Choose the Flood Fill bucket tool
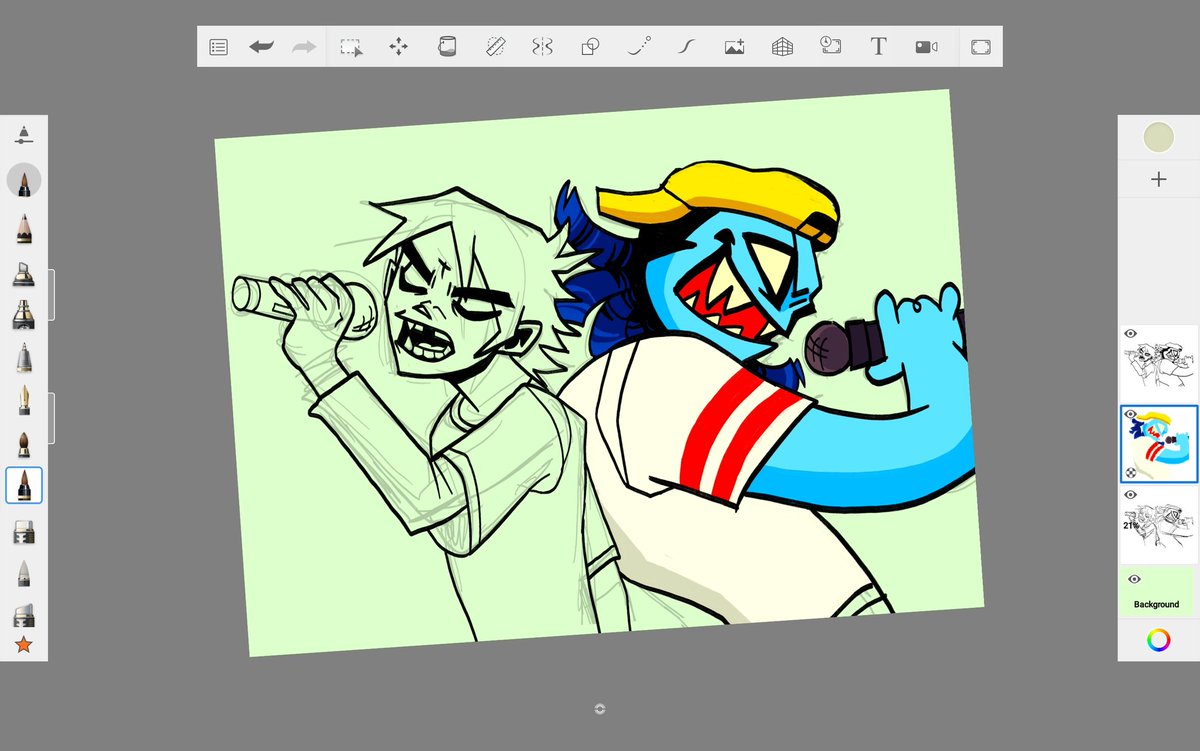The height and width of the screenshot is (751, 1200). 446,46
